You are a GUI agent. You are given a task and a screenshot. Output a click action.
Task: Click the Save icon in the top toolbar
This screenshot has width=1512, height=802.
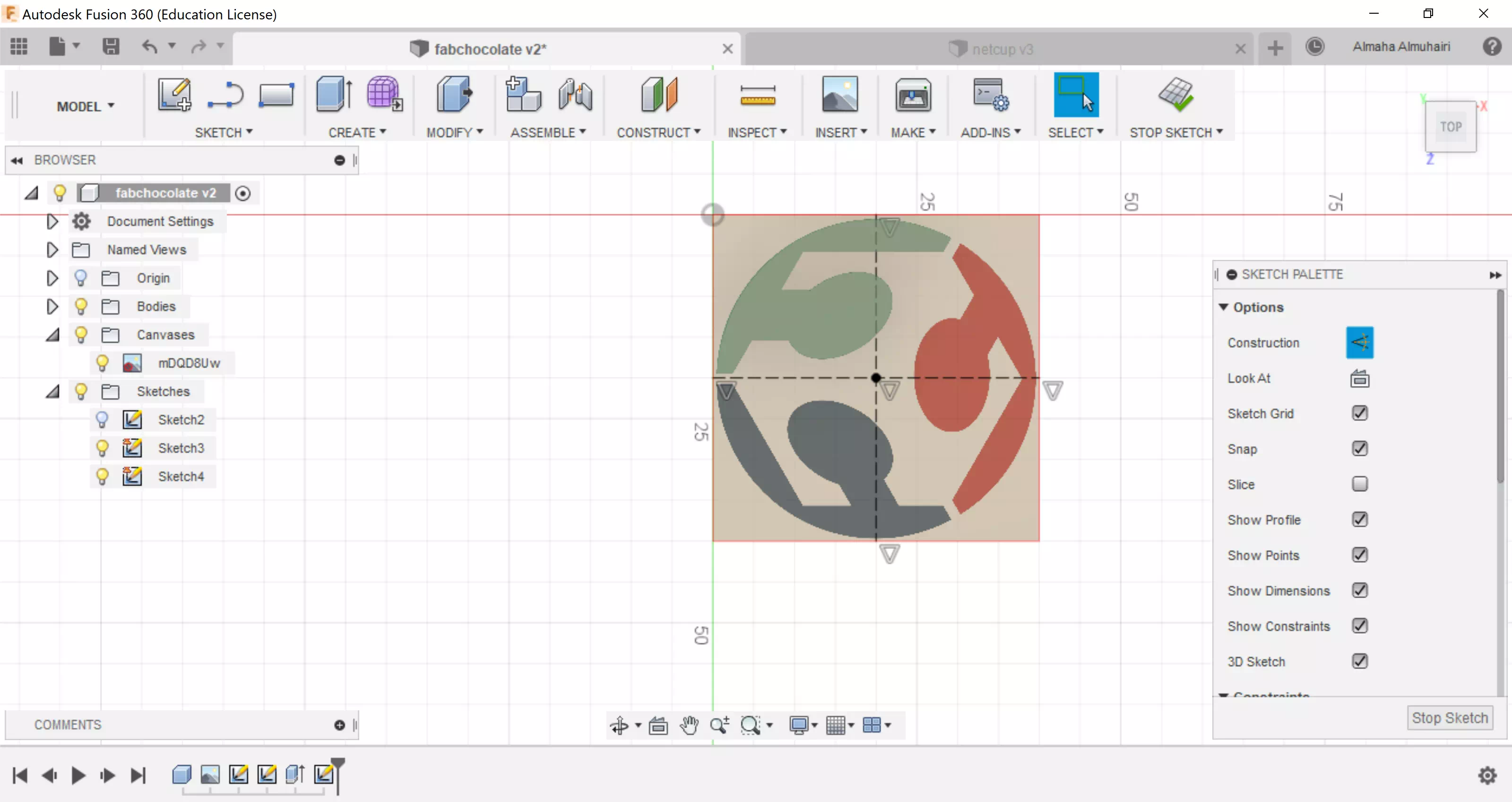click(110, 46)
